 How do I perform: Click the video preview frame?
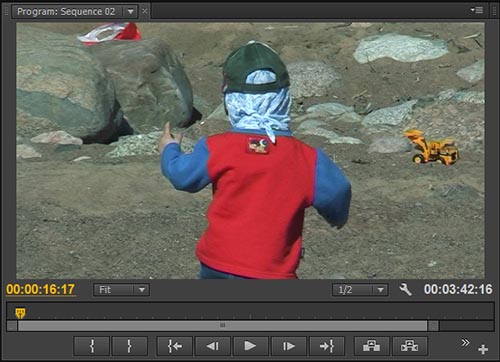pyautogui.click(x=250, y=150)
